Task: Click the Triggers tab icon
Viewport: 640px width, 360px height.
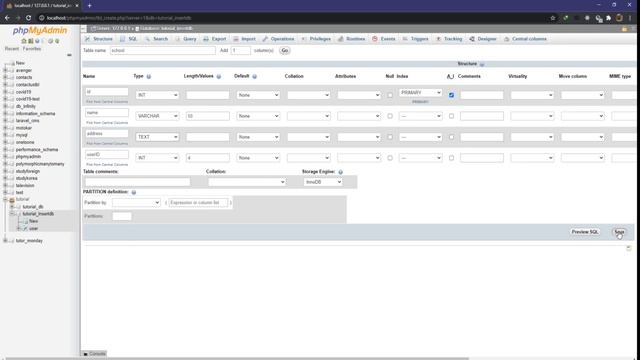Action: (x=405, y=39)
